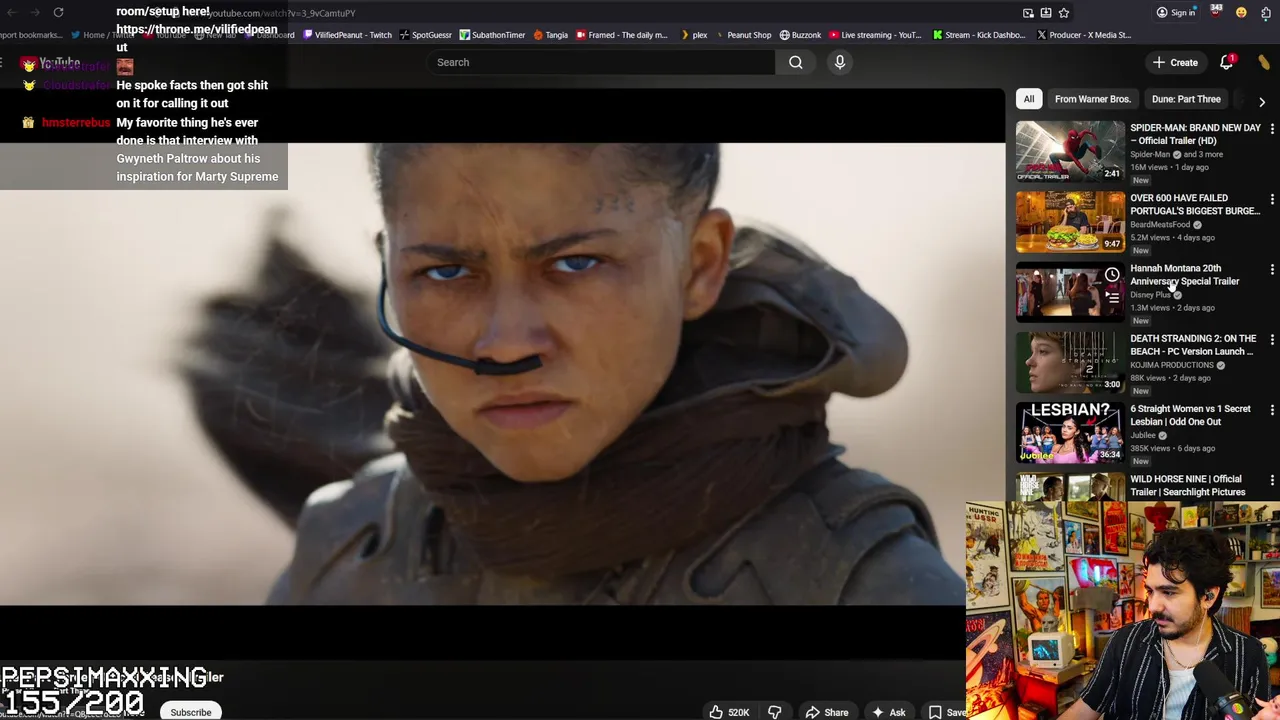The width and height of the screenshot is (1280, 720).
Task: Click the Death Stranding 2 video title
Action: [1193, 345]
